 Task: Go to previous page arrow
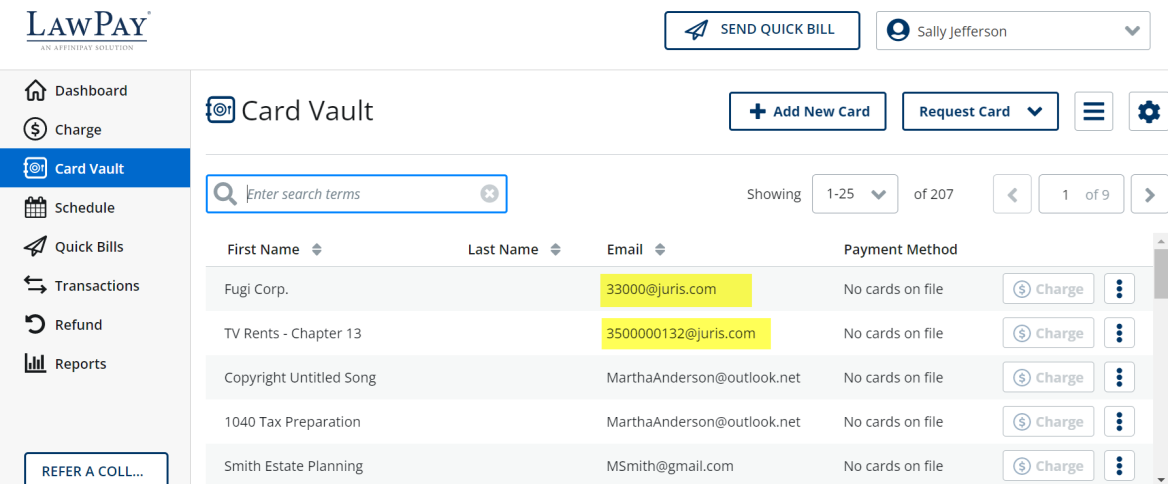pyautogui.click(x=1012, y=195)
